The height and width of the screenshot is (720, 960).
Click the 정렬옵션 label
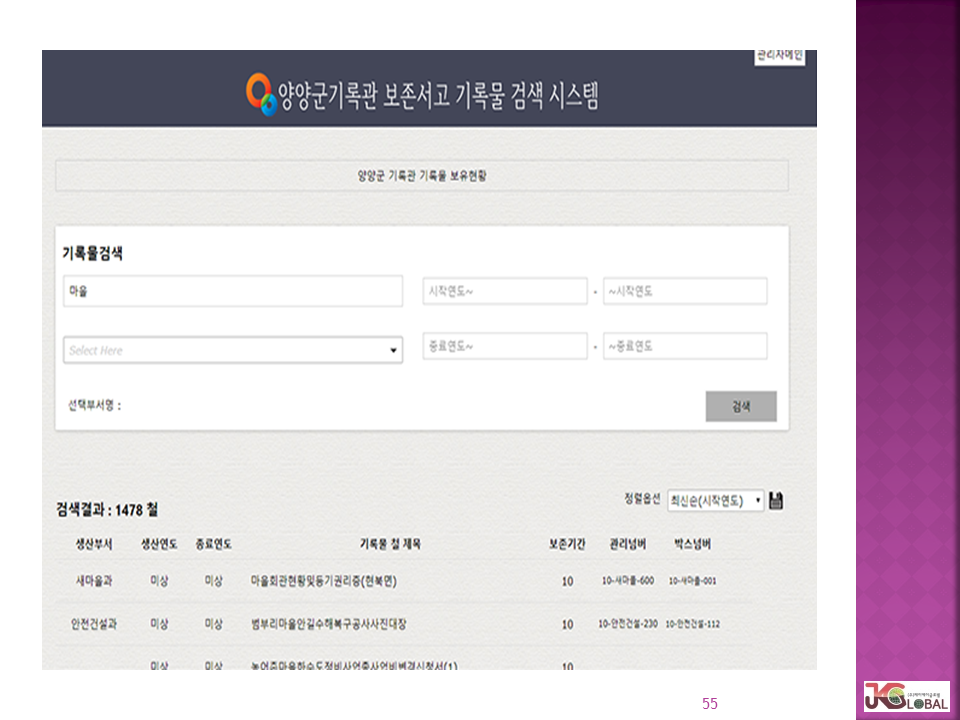pos(642,498)
